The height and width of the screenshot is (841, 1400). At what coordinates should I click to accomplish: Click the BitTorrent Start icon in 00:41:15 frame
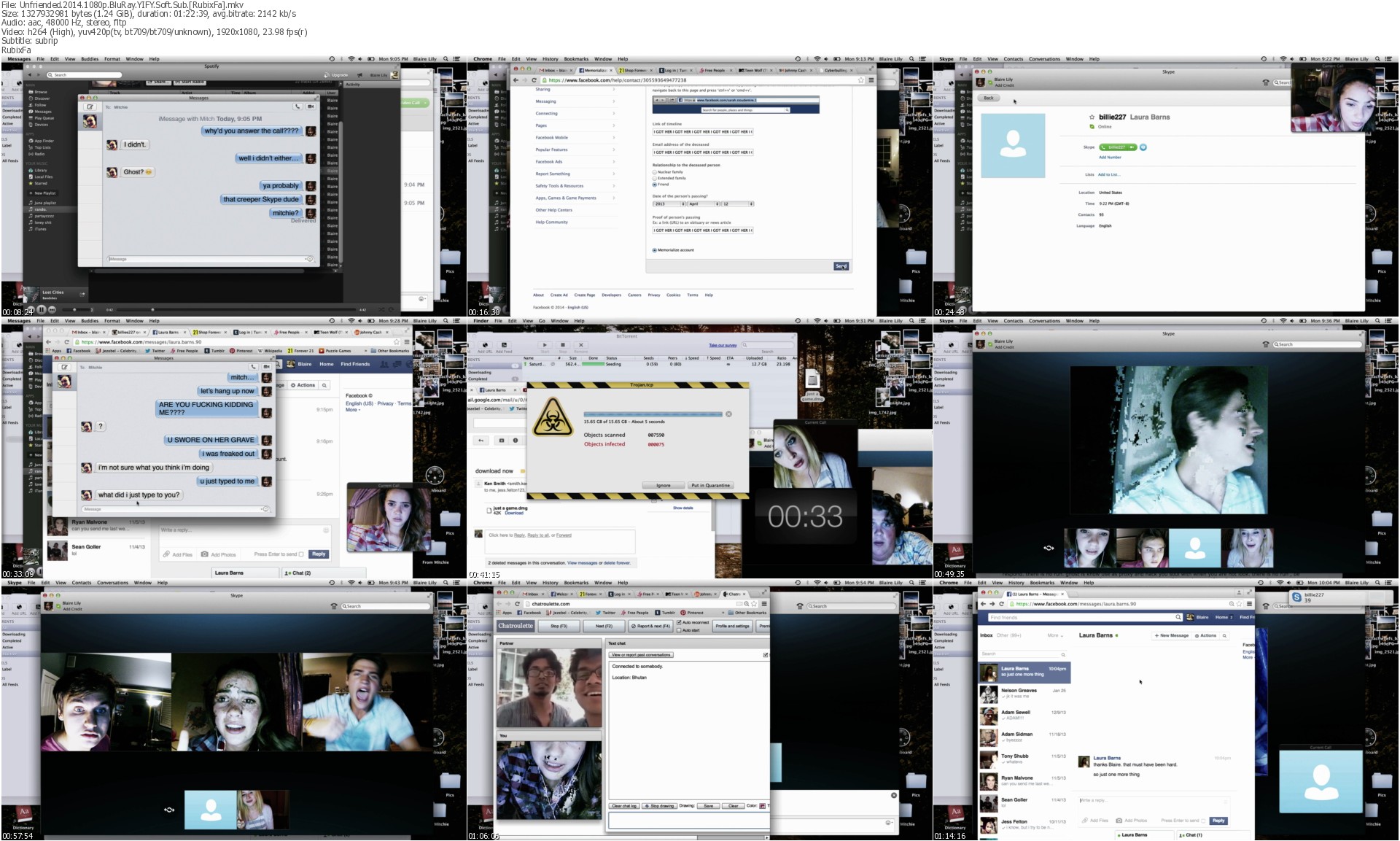coord(545,345)
